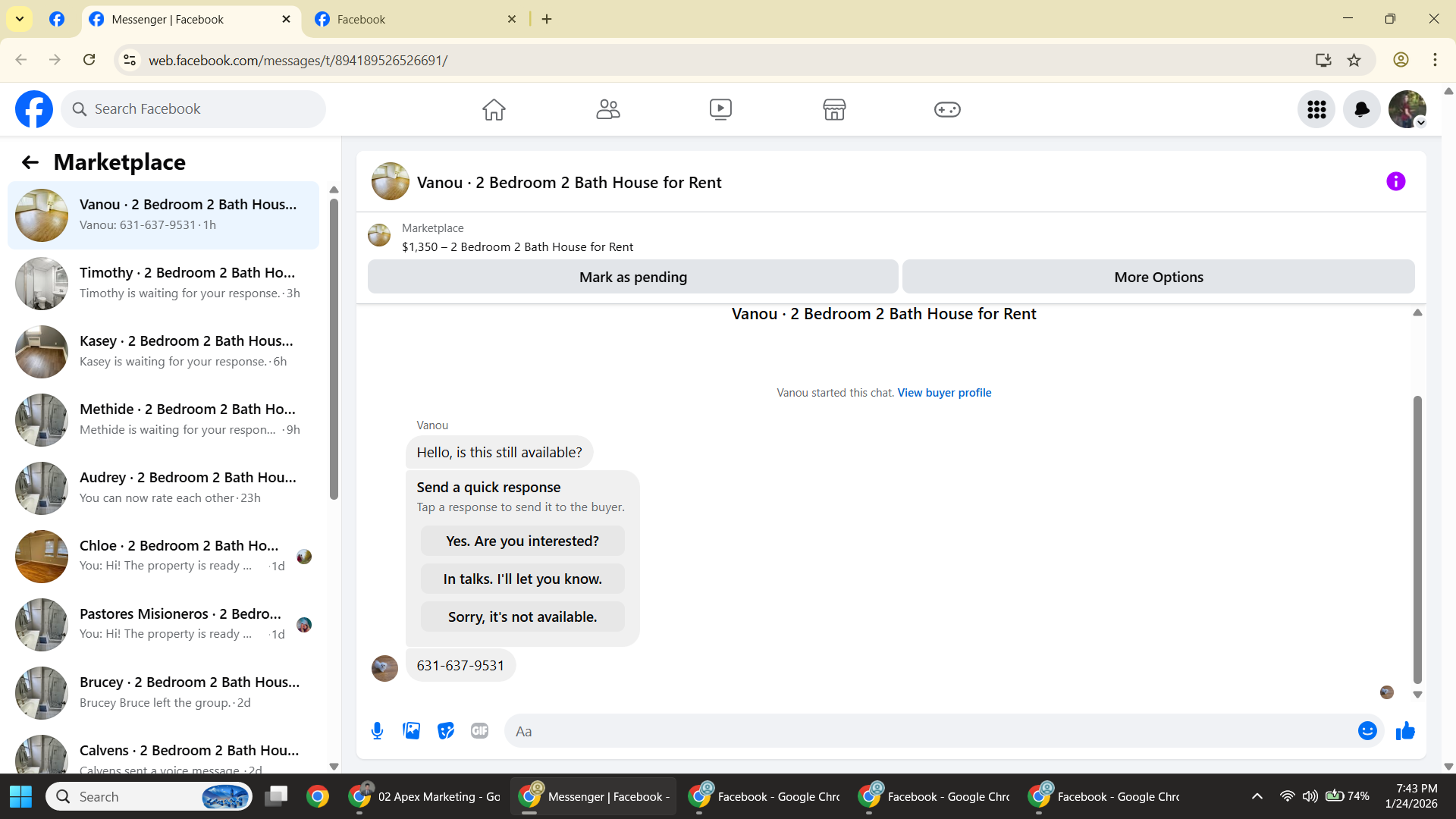Open the Facebook apps grid menu
Viewport: 1456px width, 819px height.
pos(1316,109)
